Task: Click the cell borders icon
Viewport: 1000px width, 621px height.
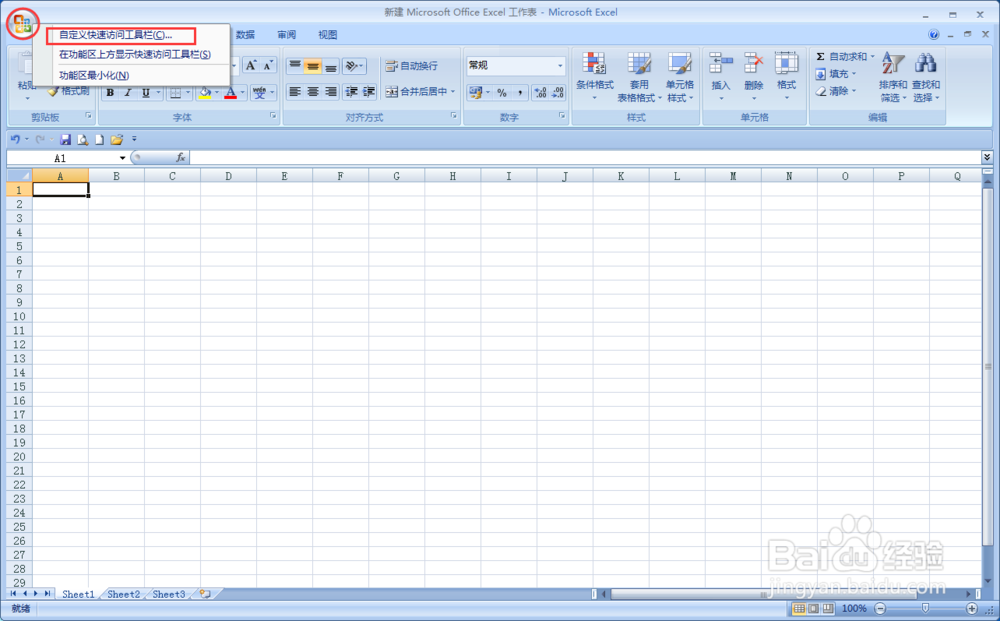Action: (x=175, y=93)
